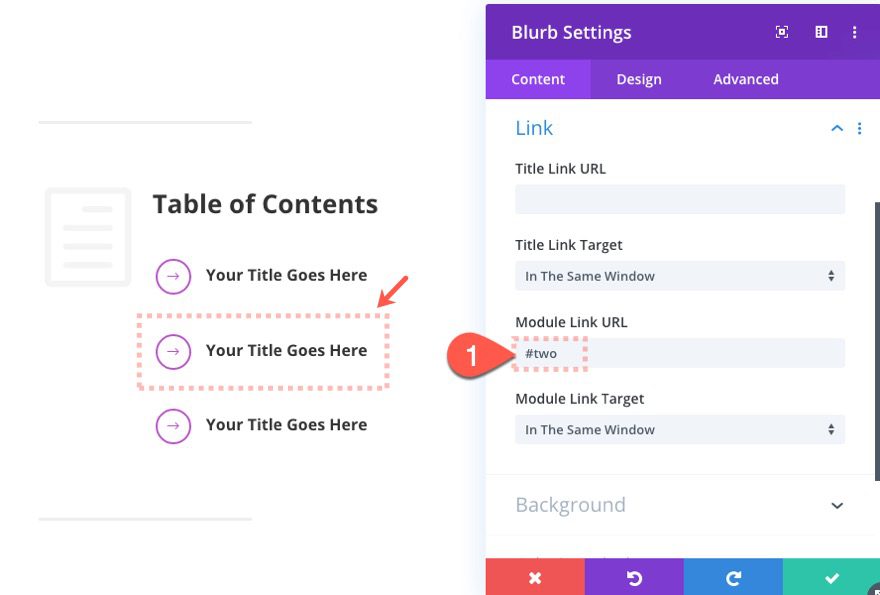Redo change with the blue arrow icon
880x595 pixels.
point(732,577)
